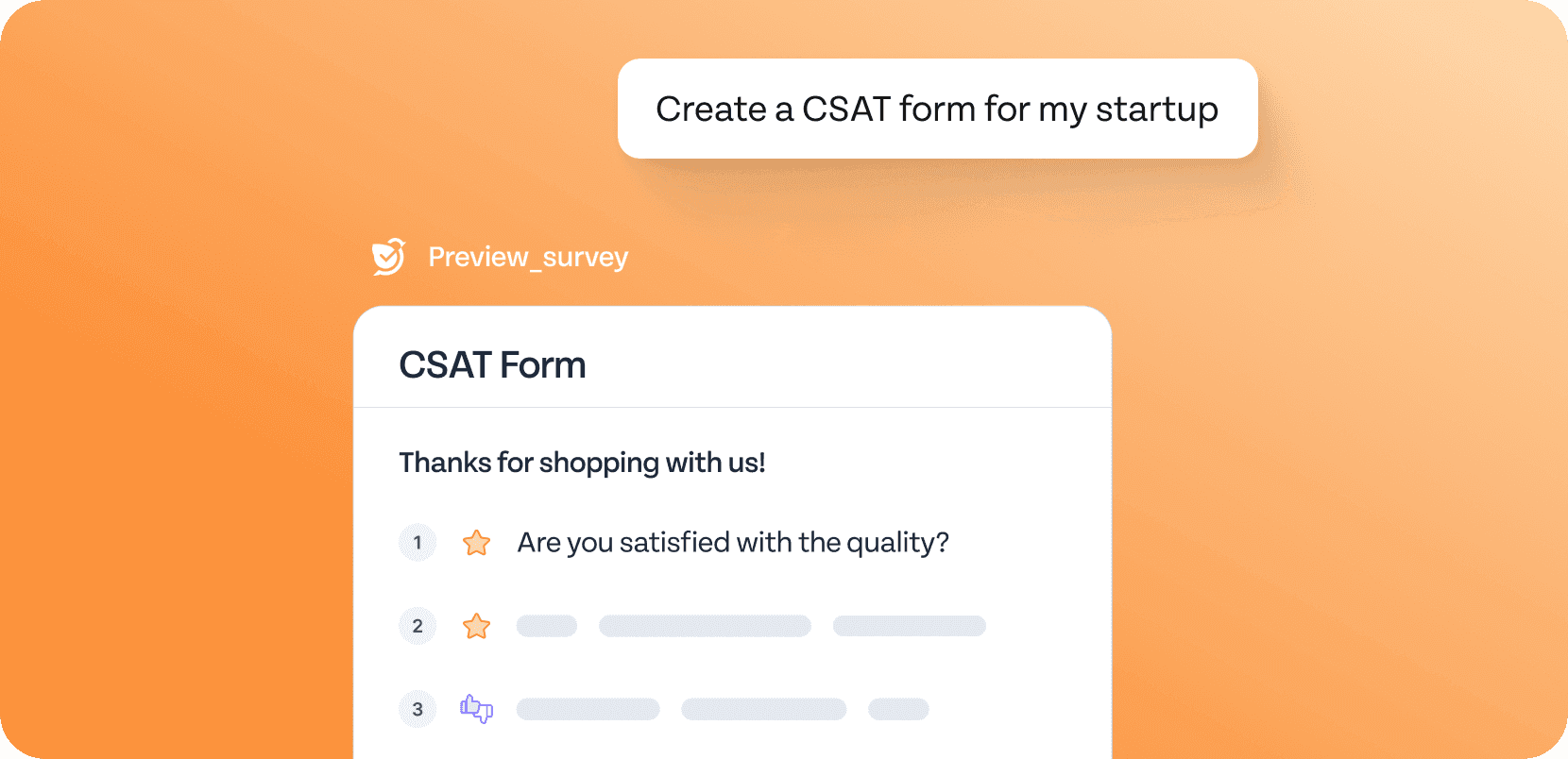The width and height of the screenshot is (1568, 759).
Task: Click the Preview_survey shield checkmark logo
Action: coord(388,257)
